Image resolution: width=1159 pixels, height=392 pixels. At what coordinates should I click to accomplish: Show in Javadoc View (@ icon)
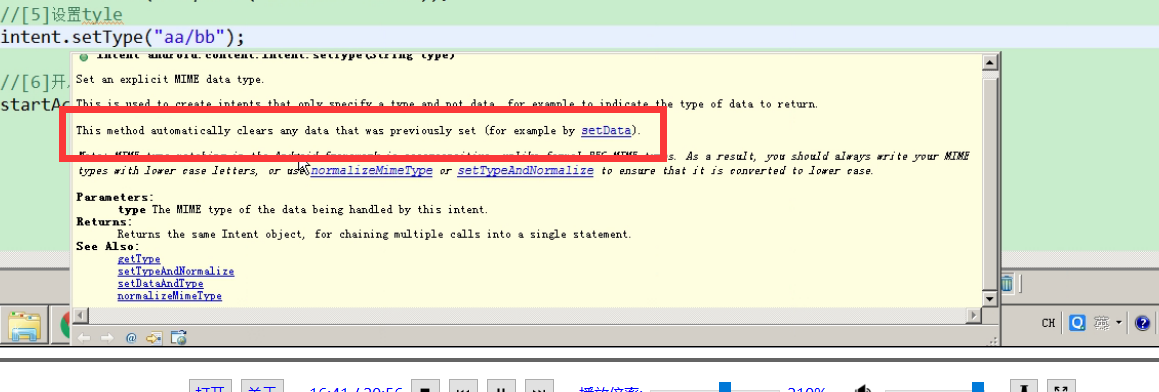pos(131,338)
